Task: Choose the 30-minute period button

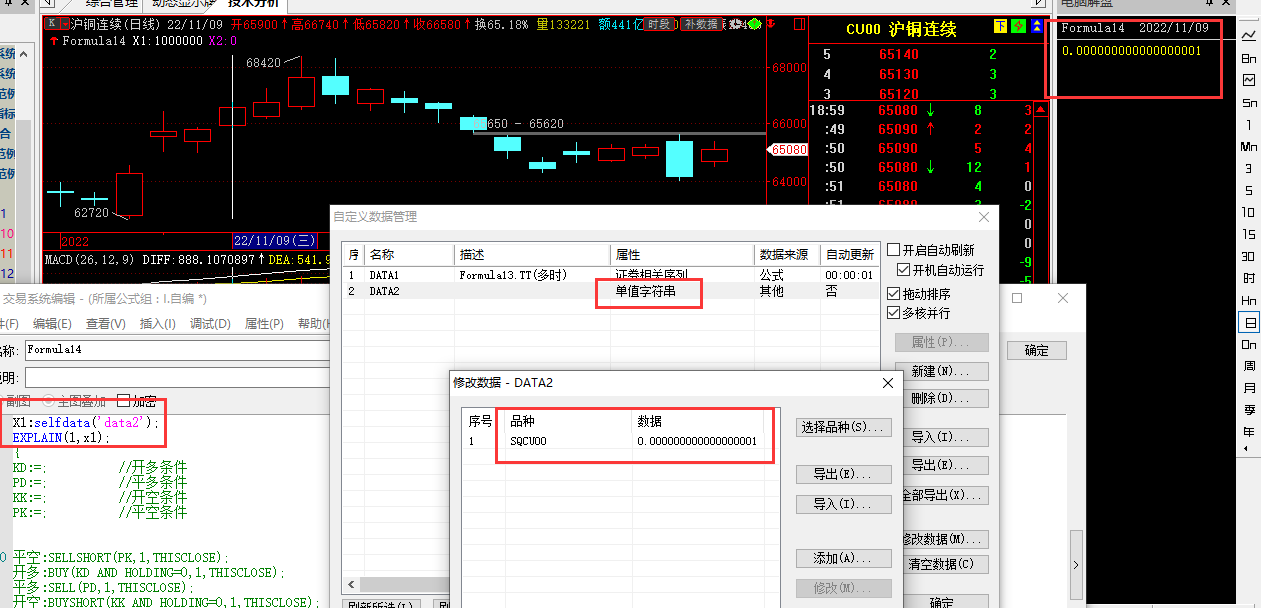Action: click(x=1249, y=256)
